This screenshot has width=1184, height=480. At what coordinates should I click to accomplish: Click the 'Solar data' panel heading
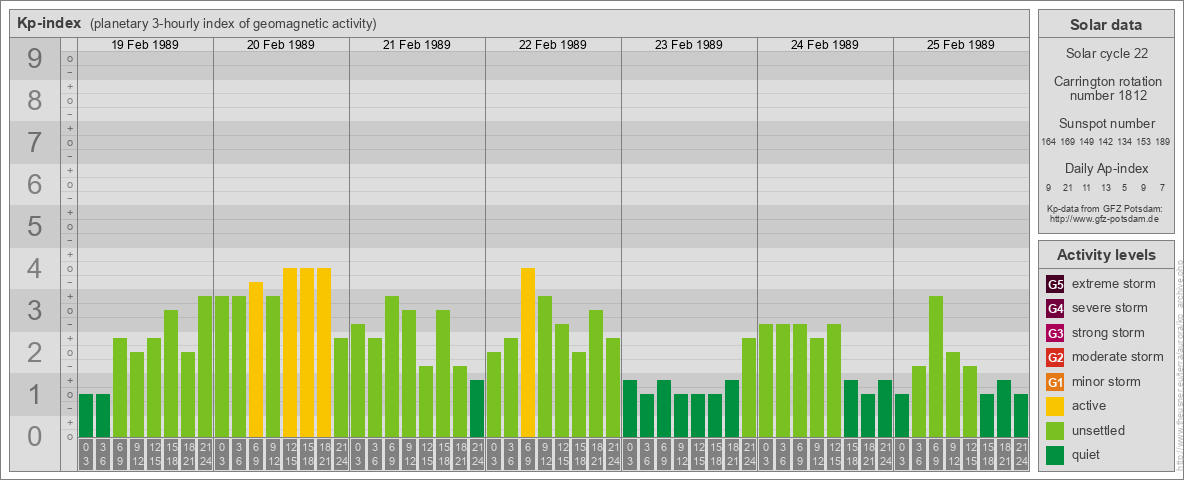point(1106,25)
